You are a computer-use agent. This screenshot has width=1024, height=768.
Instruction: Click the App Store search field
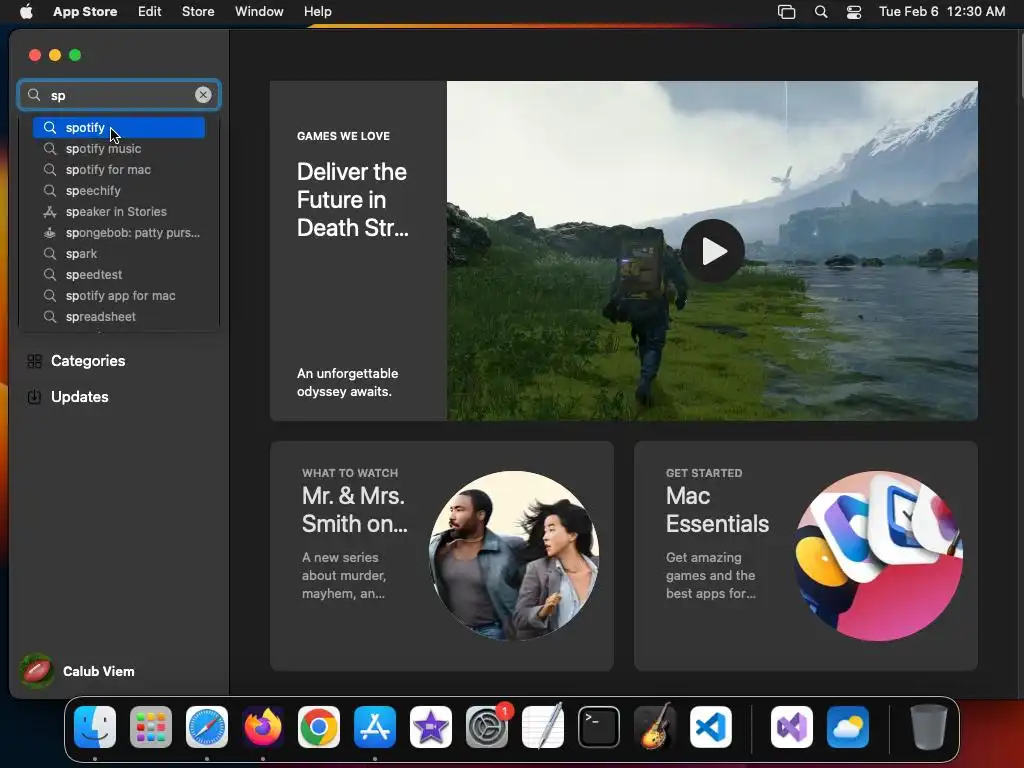click(x=119, y=95)
